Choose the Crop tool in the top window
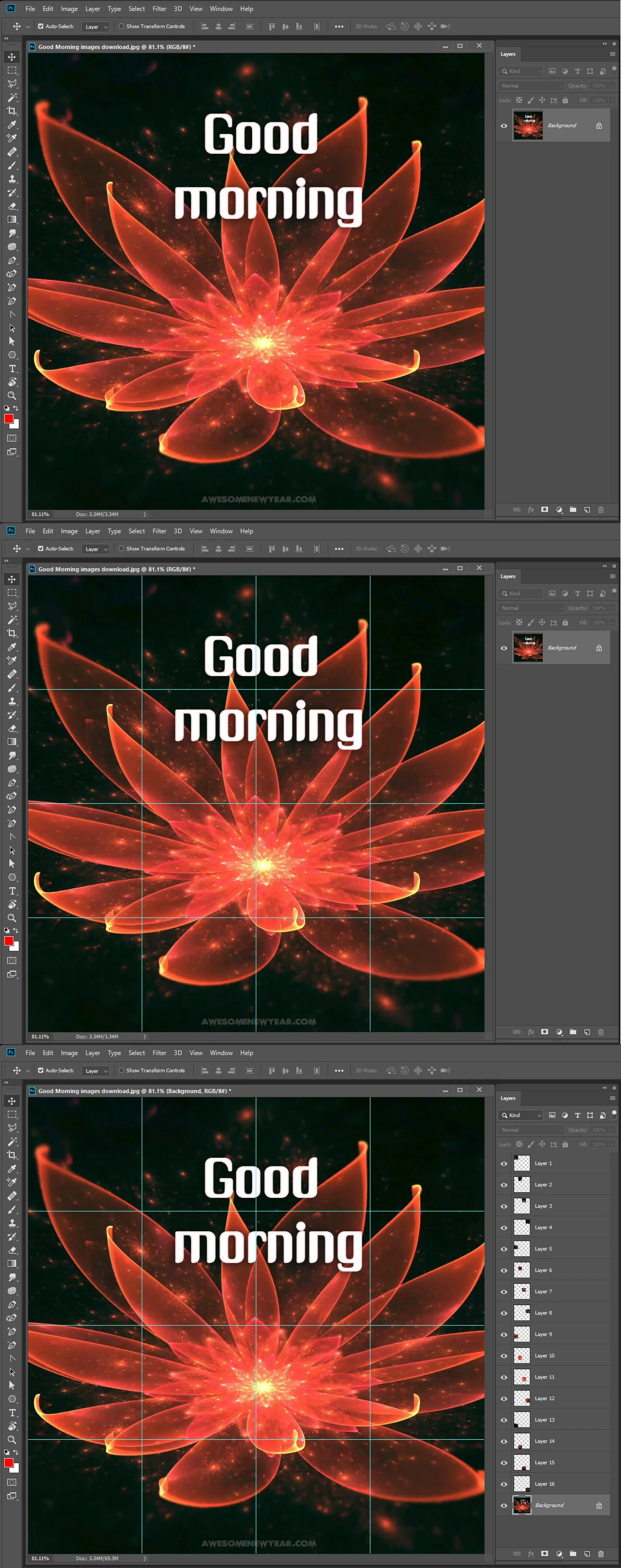Image resolution: width=621 pixels, height=1568 pixels. pos(11,111)
